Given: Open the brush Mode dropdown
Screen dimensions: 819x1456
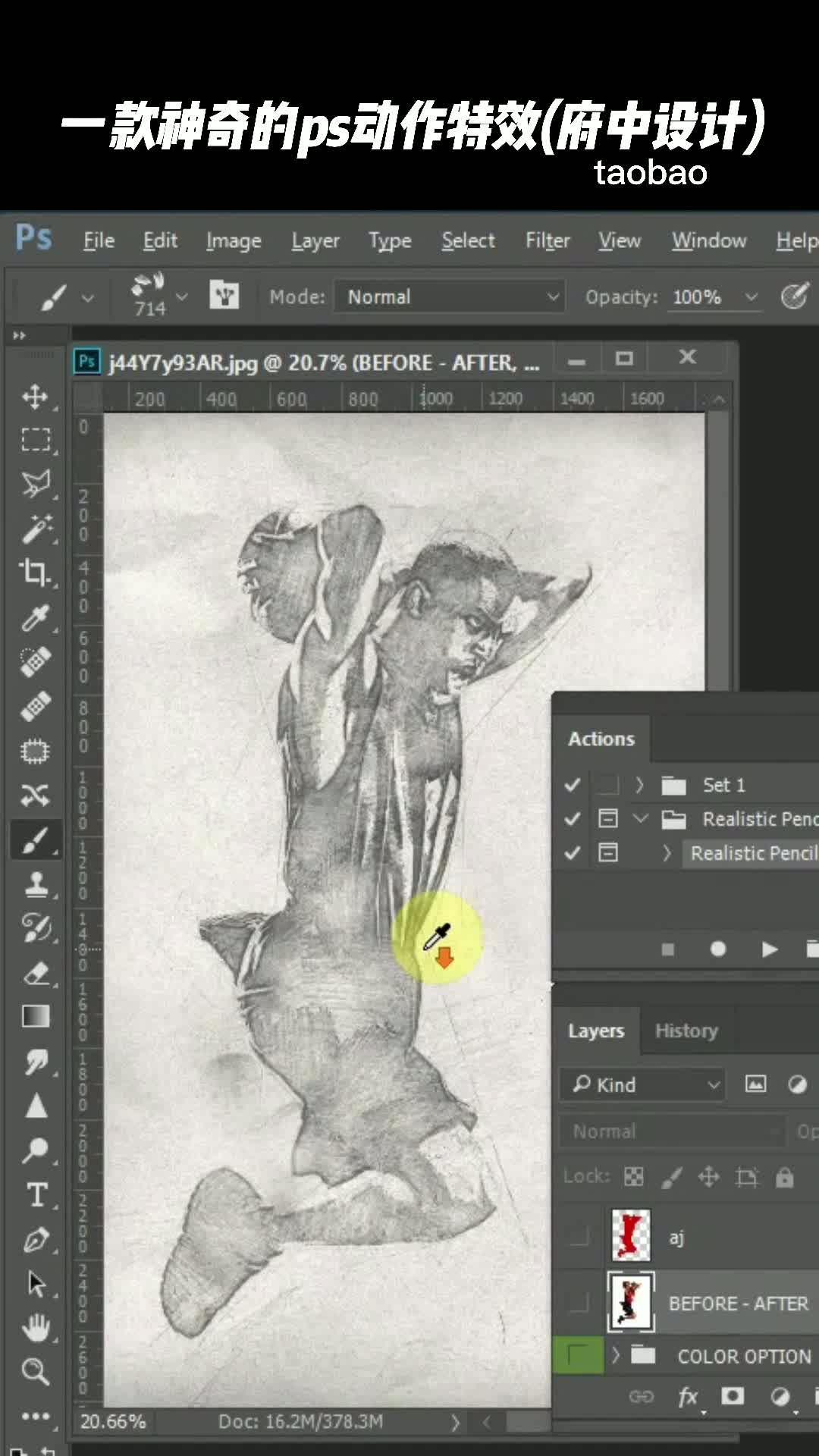Looking at the screenshot, I should (450, 297).
